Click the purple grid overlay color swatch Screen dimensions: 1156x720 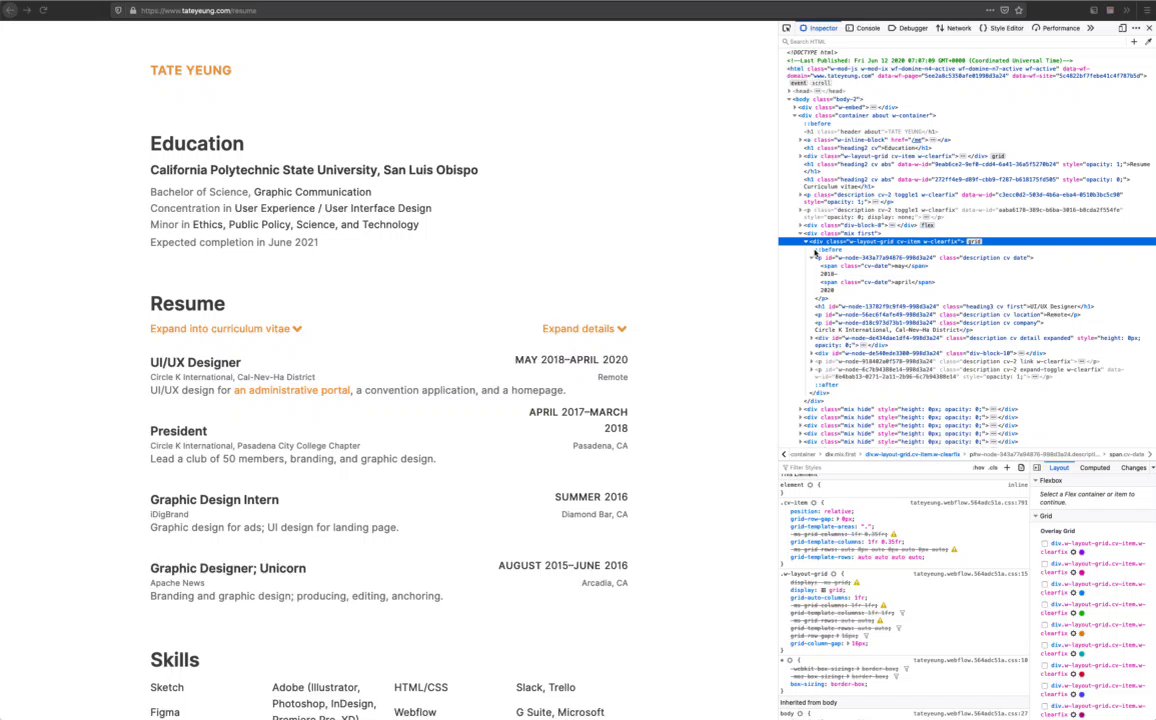pyautogui.click(x=1082, y=552)
